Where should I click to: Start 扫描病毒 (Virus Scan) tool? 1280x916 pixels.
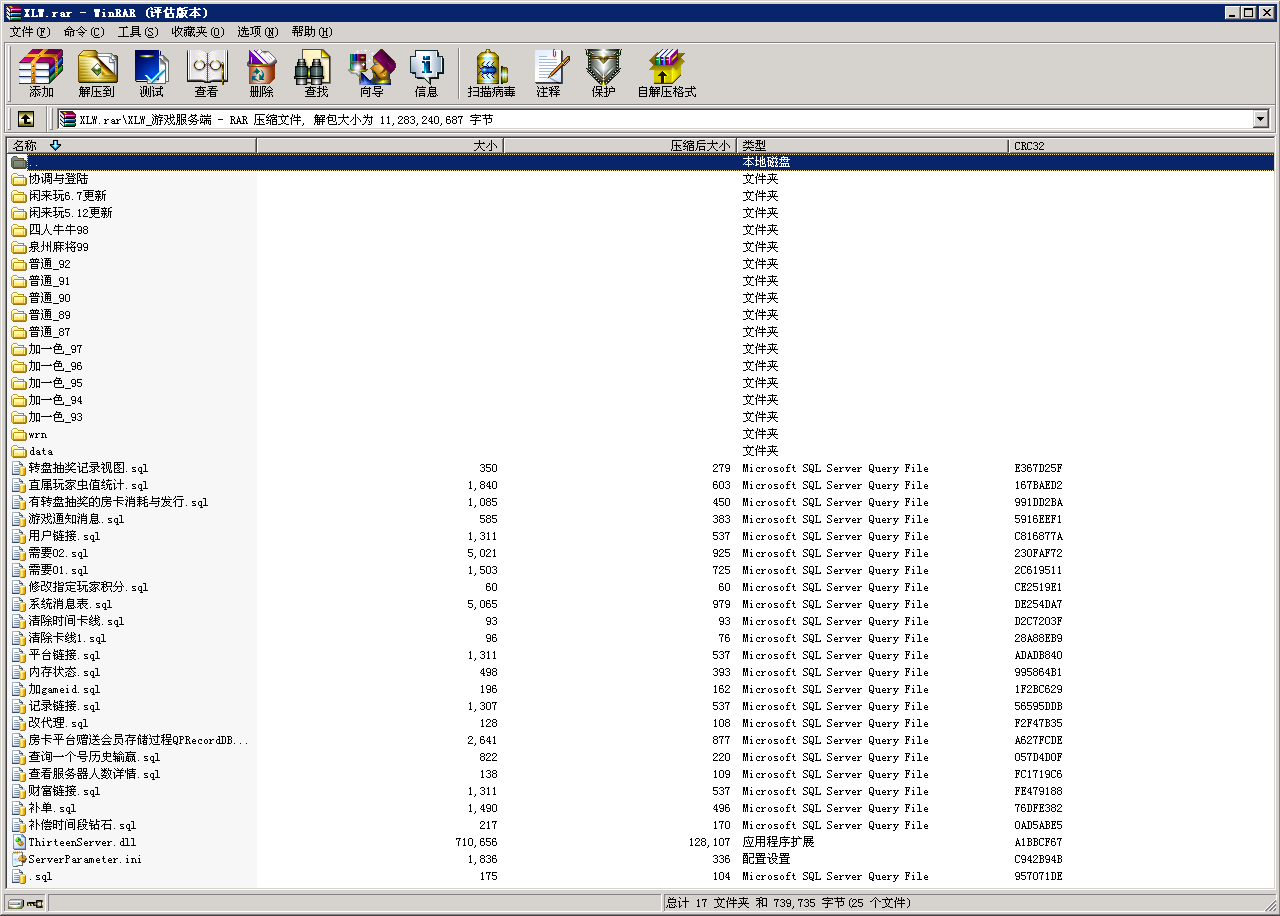pyautogui.click(x=491, y=74)
